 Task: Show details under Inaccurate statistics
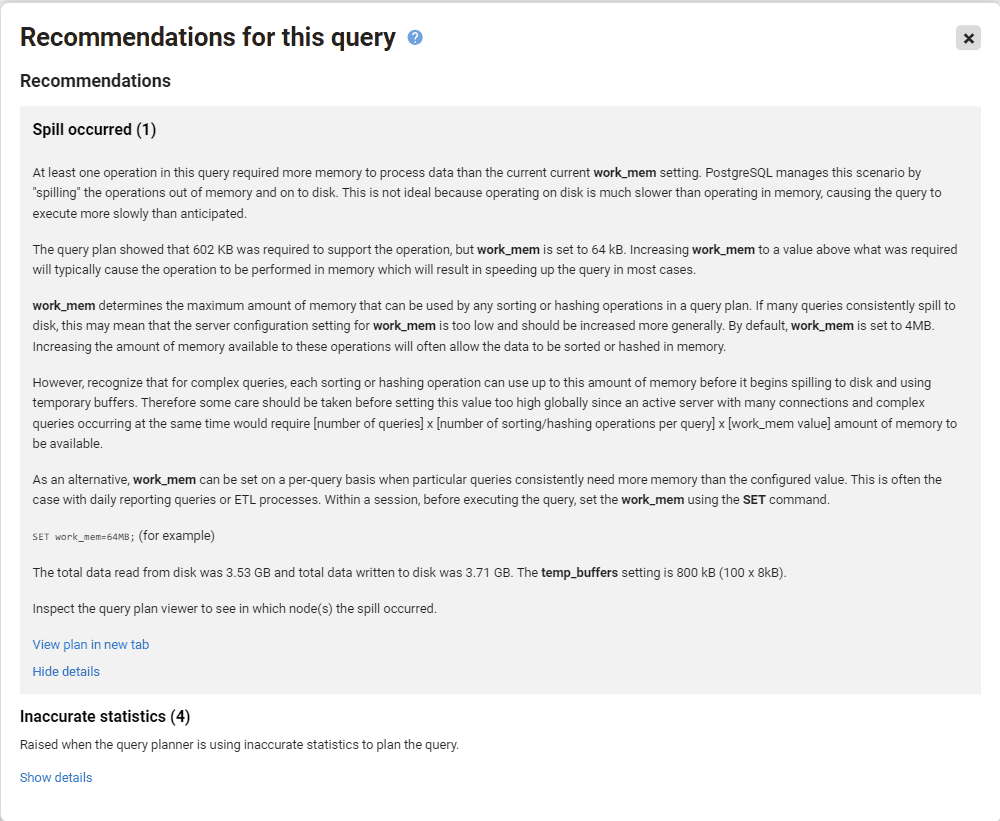56,777
